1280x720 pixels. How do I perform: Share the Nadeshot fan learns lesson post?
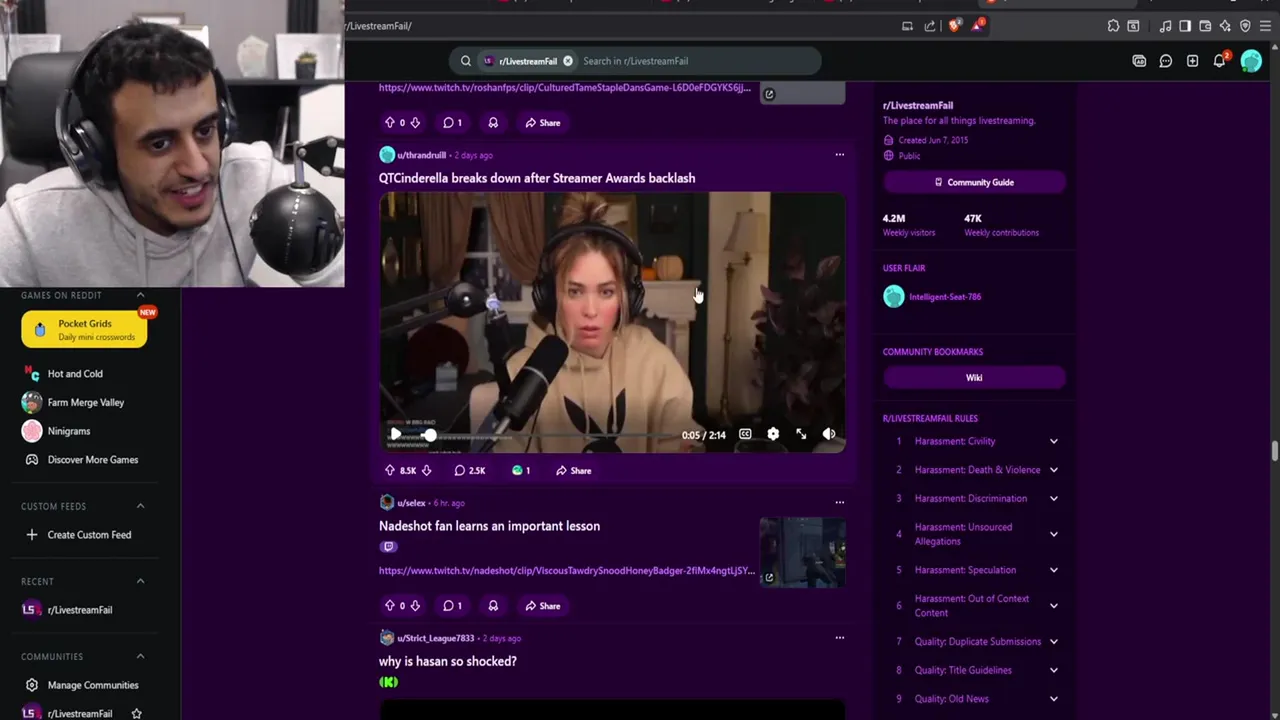[x=543, y=605]
